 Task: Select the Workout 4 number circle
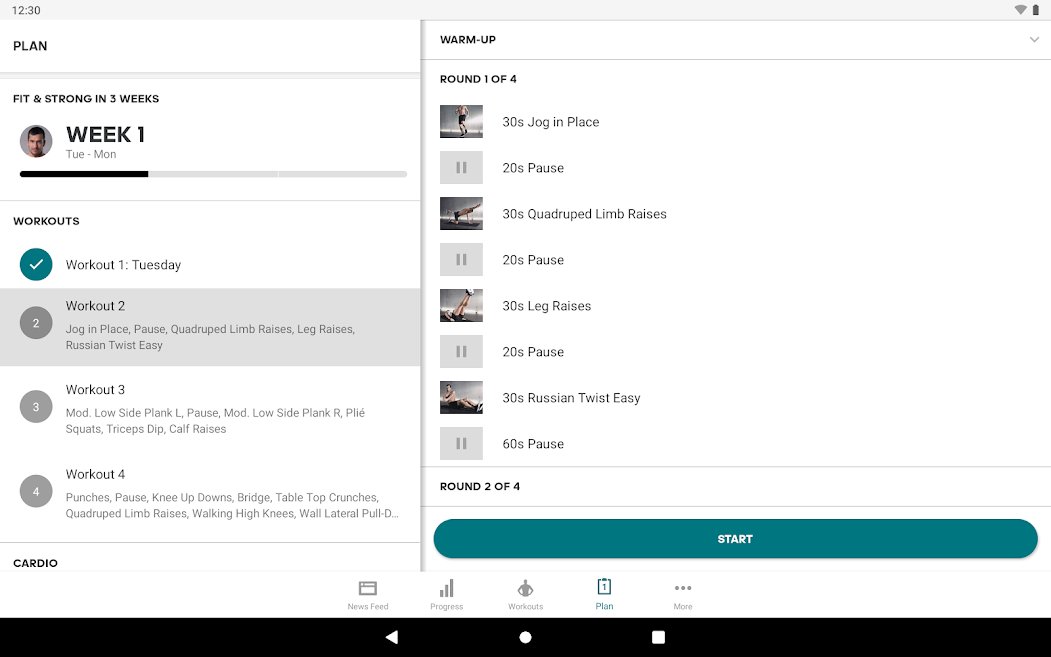(36, 491)
